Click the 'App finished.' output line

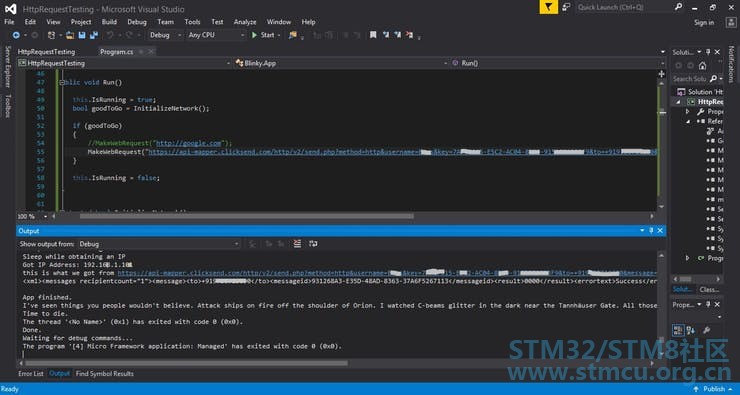(47, 297)
